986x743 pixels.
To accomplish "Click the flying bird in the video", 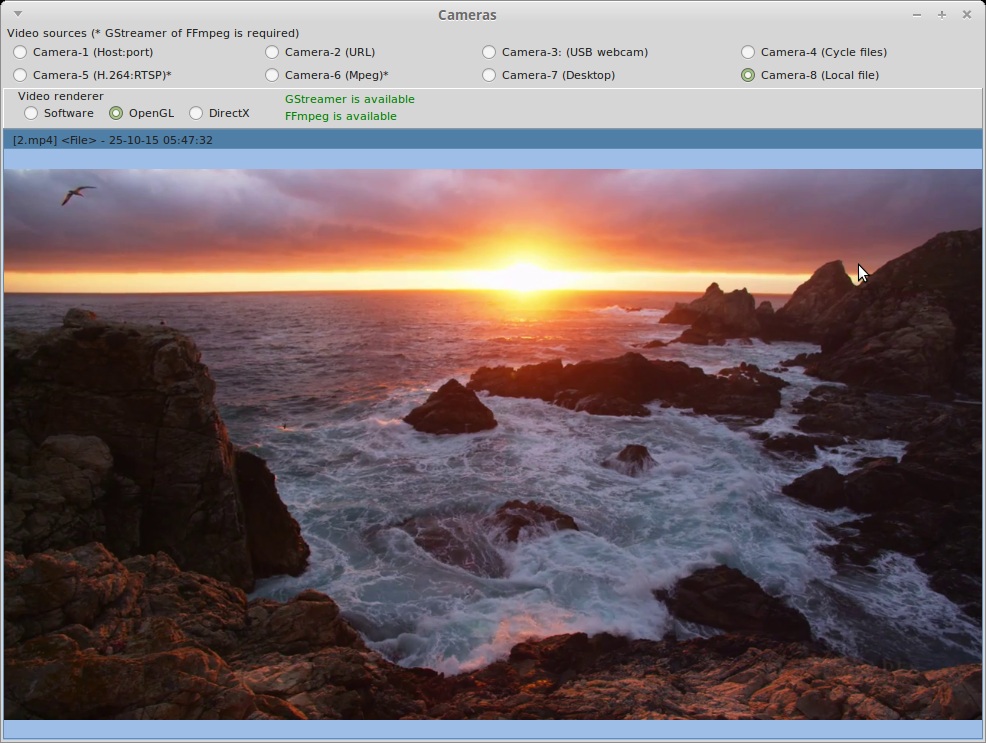I will tap(77, 194).
